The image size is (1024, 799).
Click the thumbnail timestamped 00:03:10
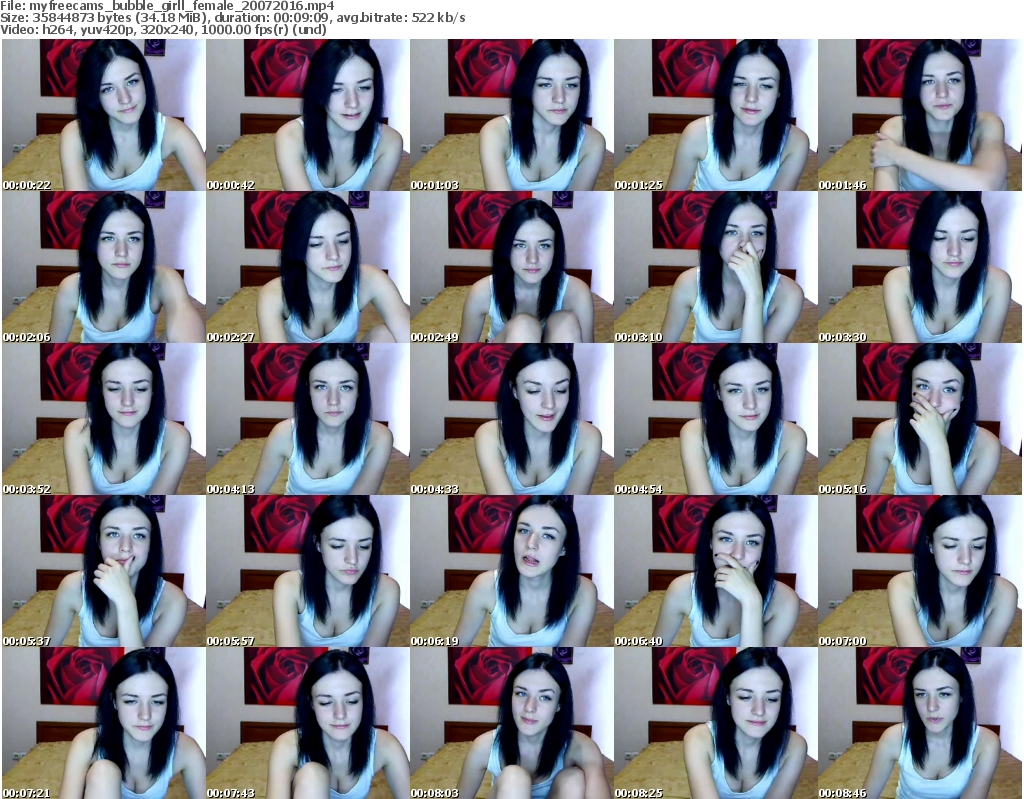click(716, 267)
